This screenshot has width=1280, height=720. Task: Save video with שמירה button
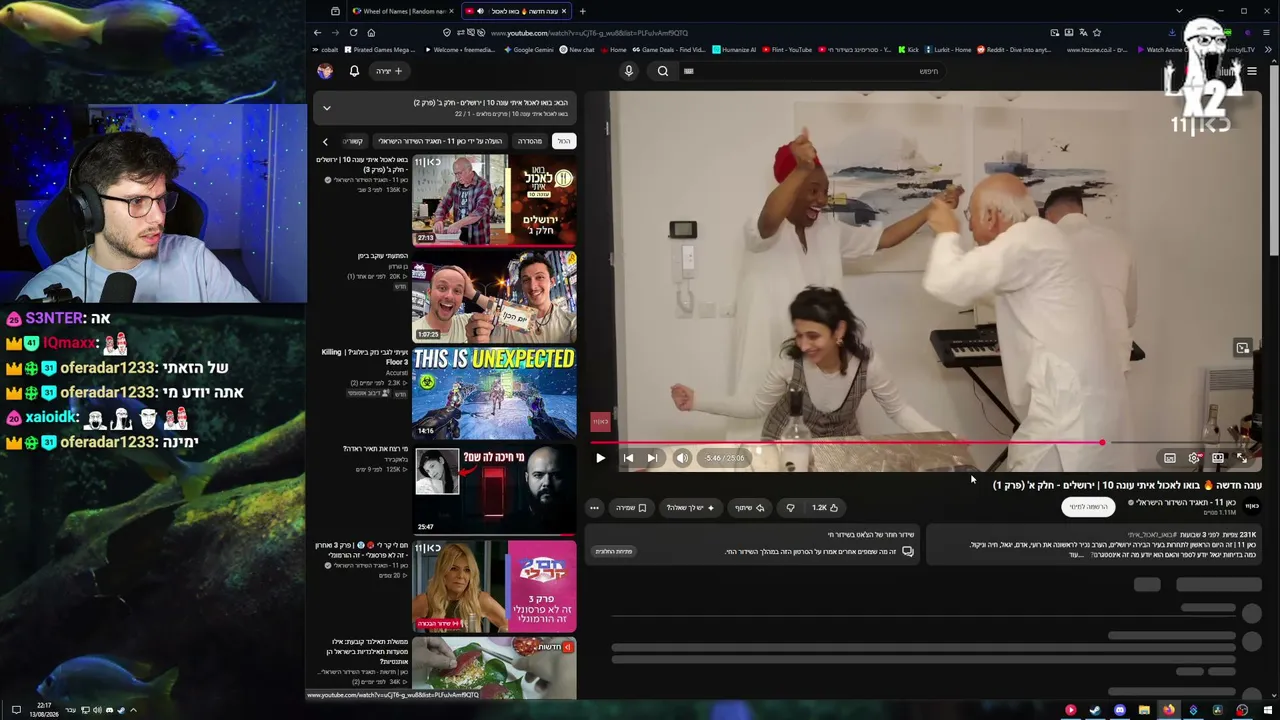[x=631, y=508]
